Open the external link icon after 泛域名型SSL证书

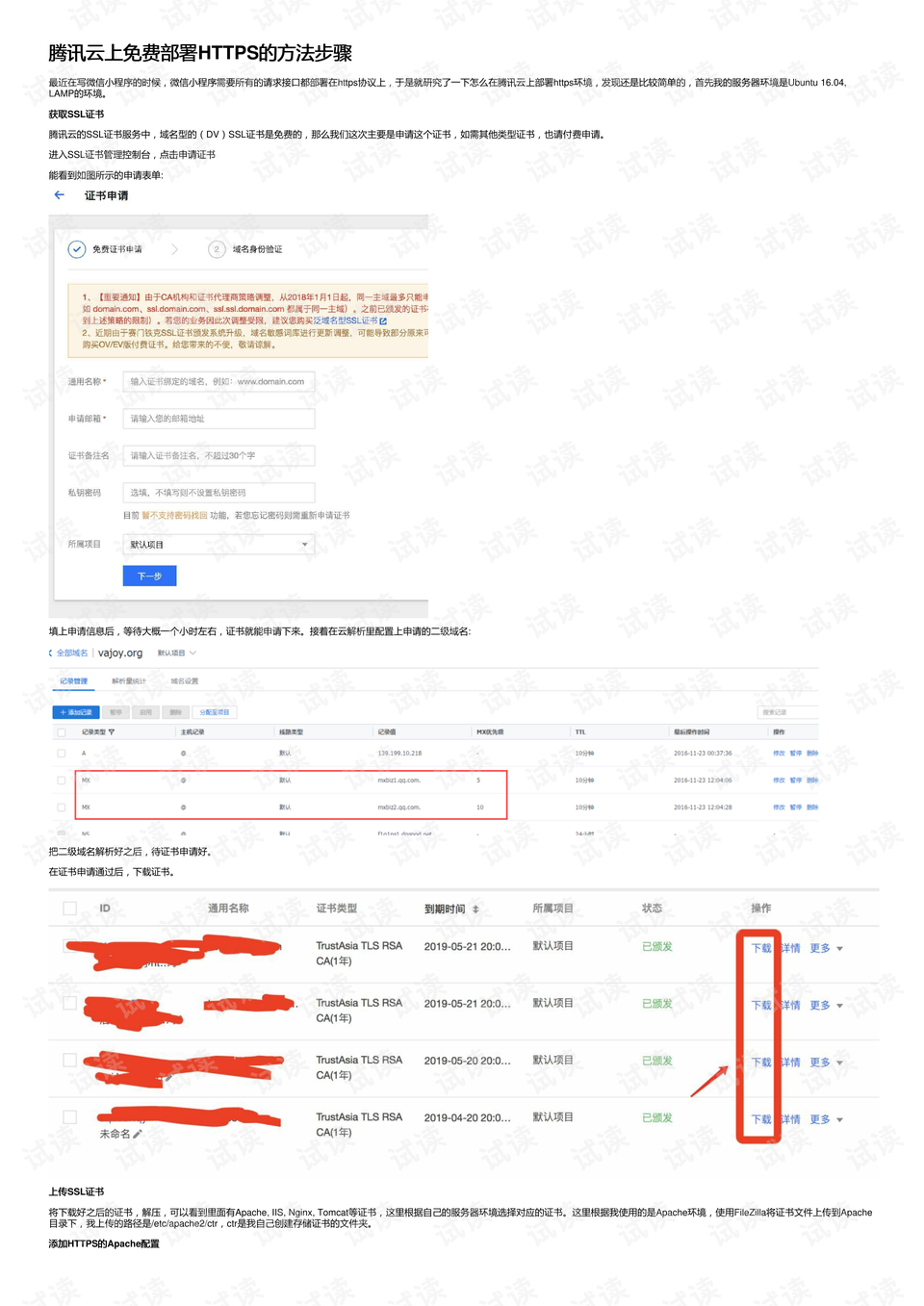(x=383, y=321)
